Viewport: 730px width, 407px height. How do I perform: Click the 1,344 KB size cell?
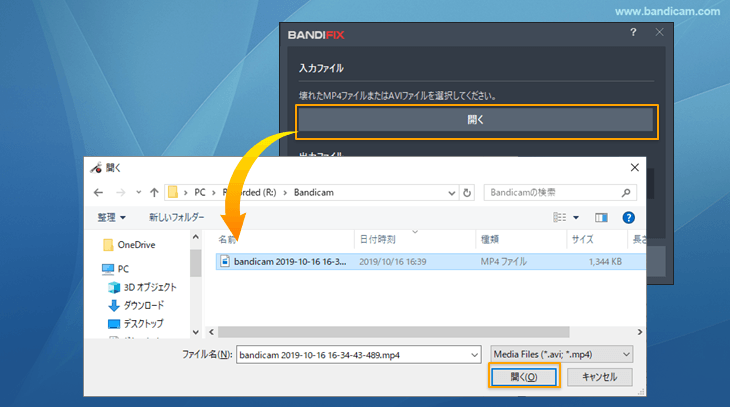(x=605, y=262)
